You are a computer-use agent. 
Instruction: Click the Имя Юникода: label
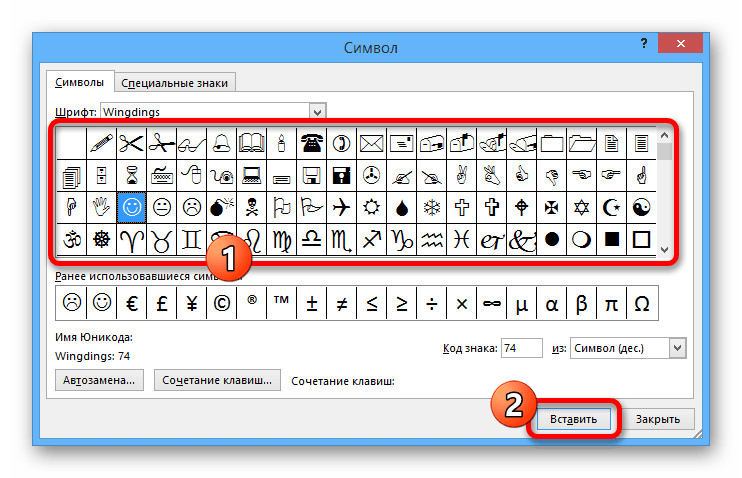94,337
